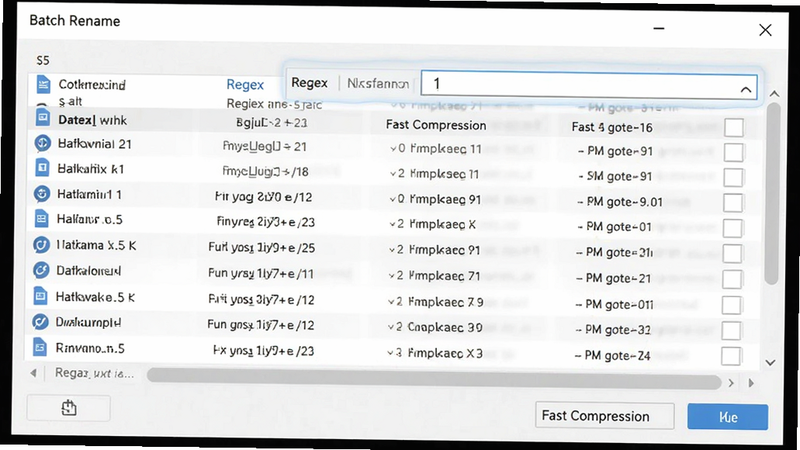Tick the checkbox for PM gote-24 row
Screen dimensions: 800x450
point(731,356)
